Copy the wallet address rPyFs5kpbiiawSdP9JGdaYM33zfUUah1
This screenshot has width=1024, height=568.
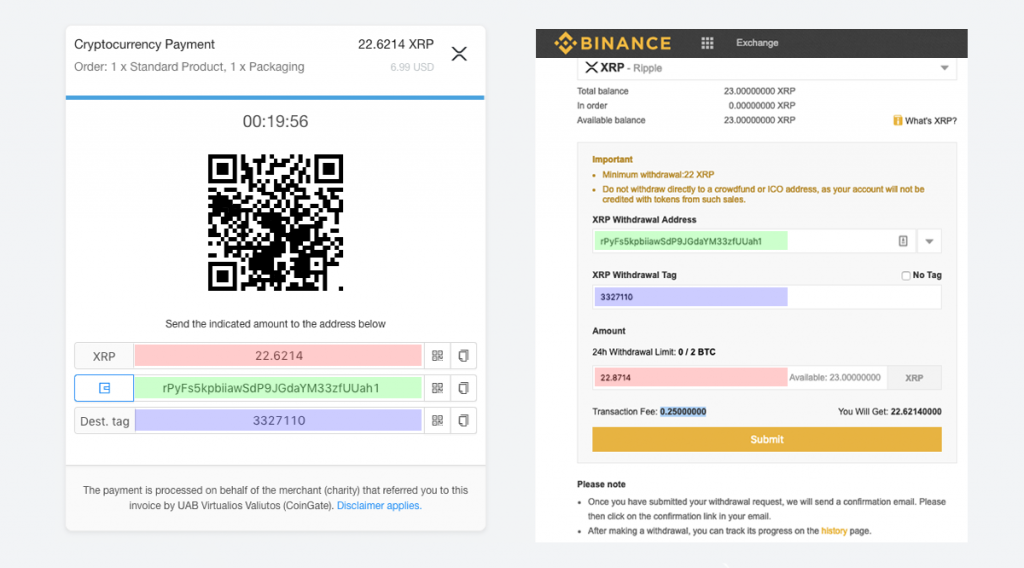click(464, 388)
